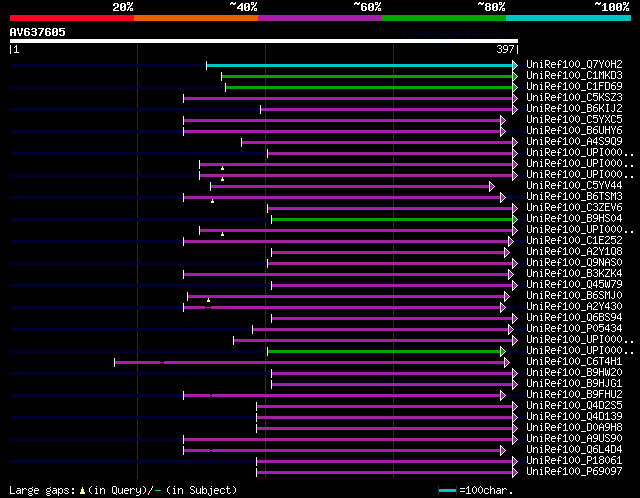
Task: Select the UniRef100_C6T4H1 label
Action: pos(574,362)
